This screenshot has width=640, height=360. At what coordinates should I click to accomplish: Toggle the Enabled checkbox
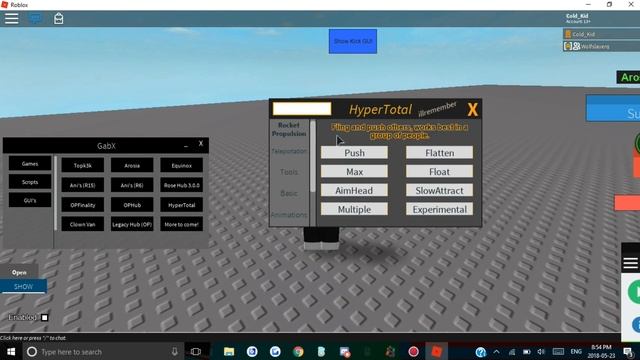click(44, 318)
